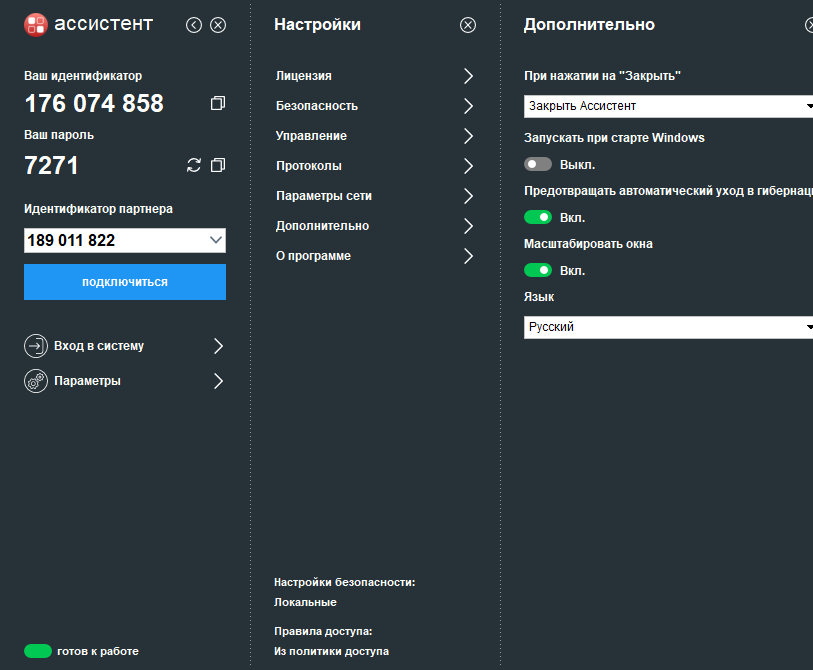The height and width of the screenshot is (670, 813).
Task: Click the back navigation arrow in main panel
Action: 194,24
